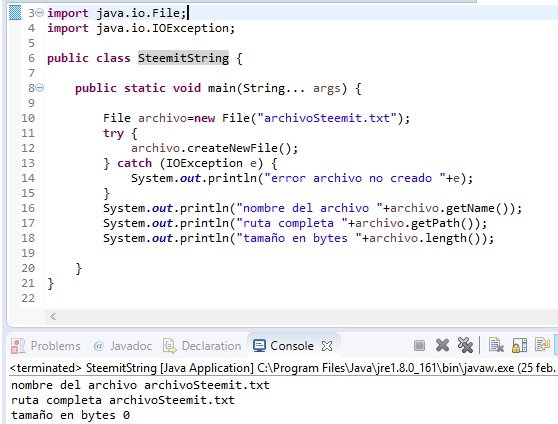
Task: Click the Javadoc @ icon
Action: [x=99, y=346]
